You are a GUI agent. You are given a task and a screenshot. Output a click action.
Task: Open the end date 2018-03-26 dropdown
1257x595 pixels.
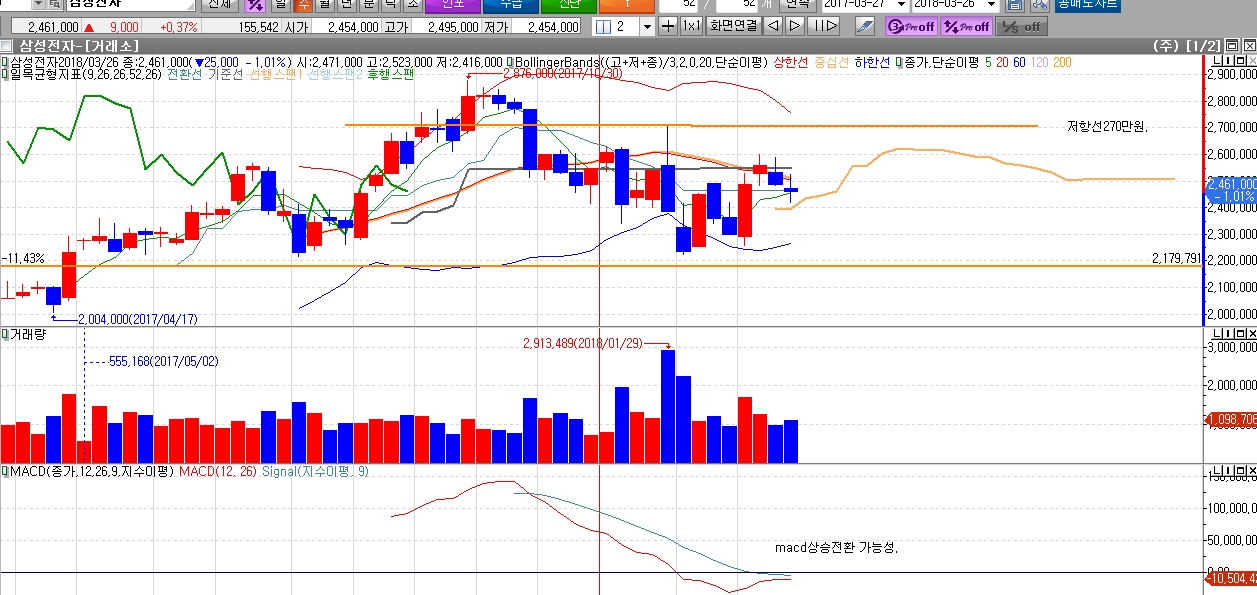pyautogui.click(x=991, y=4)
